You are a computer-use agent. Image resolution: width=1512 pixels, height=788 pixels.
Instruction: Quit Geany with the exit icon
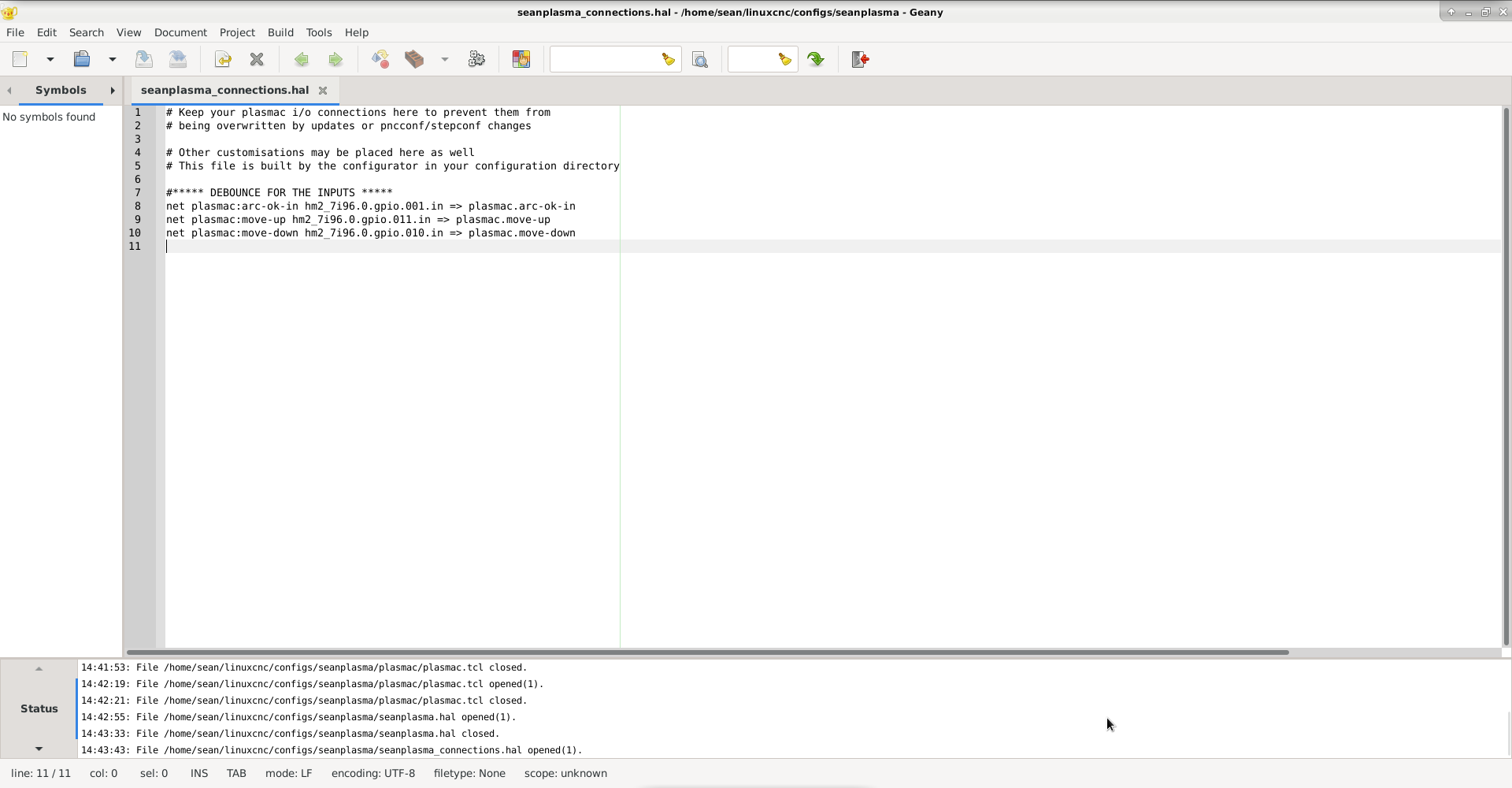coord(861,59)
